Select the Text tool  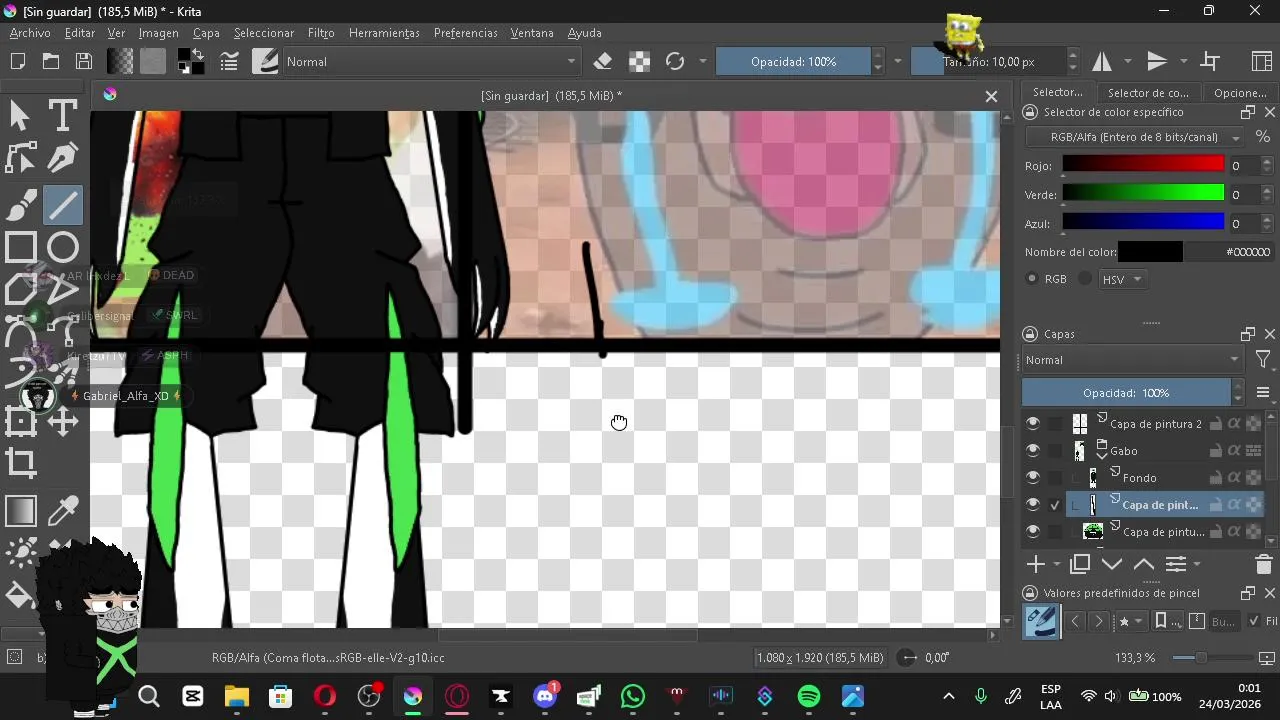tap(63, 116)
